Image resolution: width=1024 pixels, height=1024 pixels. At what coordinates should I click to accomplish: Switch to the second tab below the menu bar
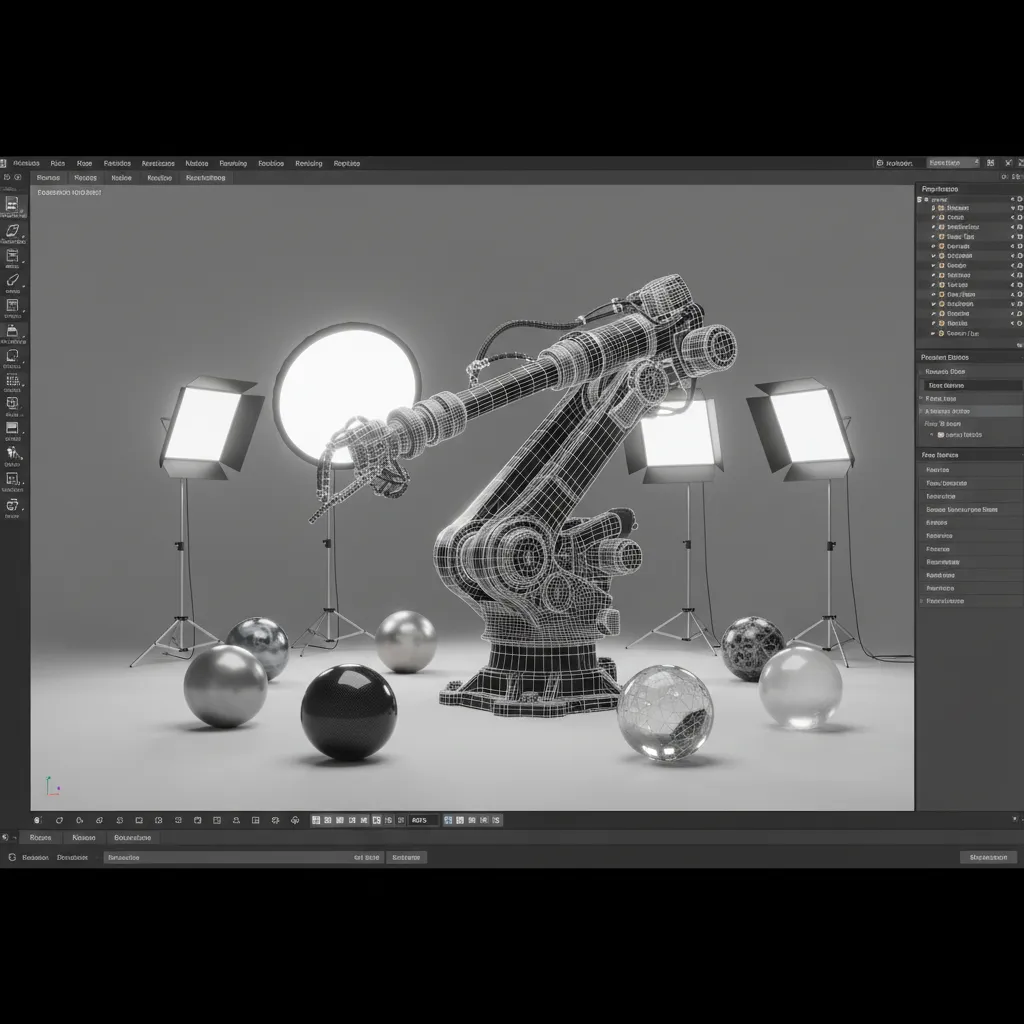point(84,177)
